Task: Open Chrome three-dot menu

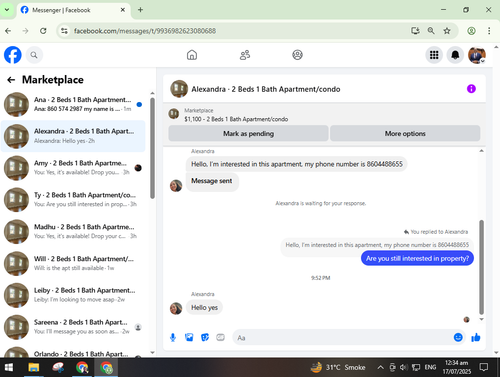Action: point(489,31)
